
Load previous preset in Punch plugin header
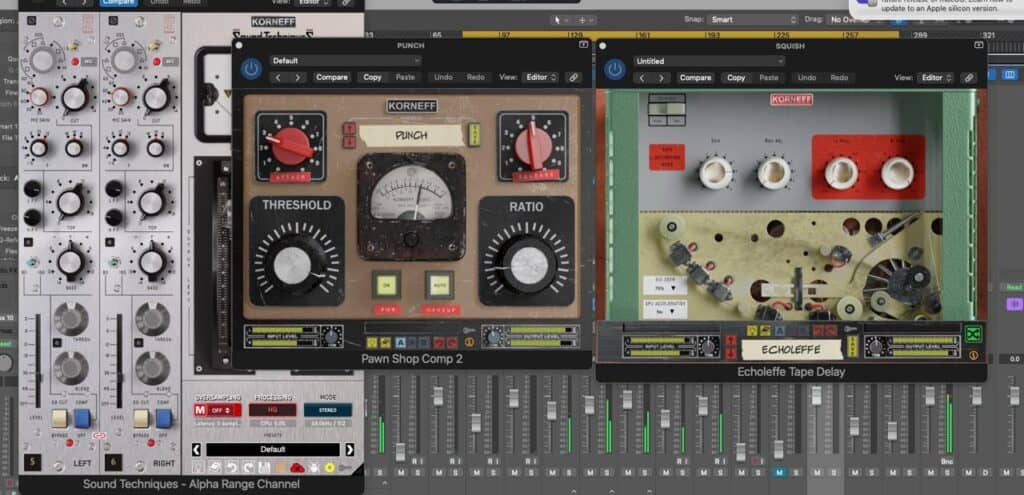pos(278,77)
